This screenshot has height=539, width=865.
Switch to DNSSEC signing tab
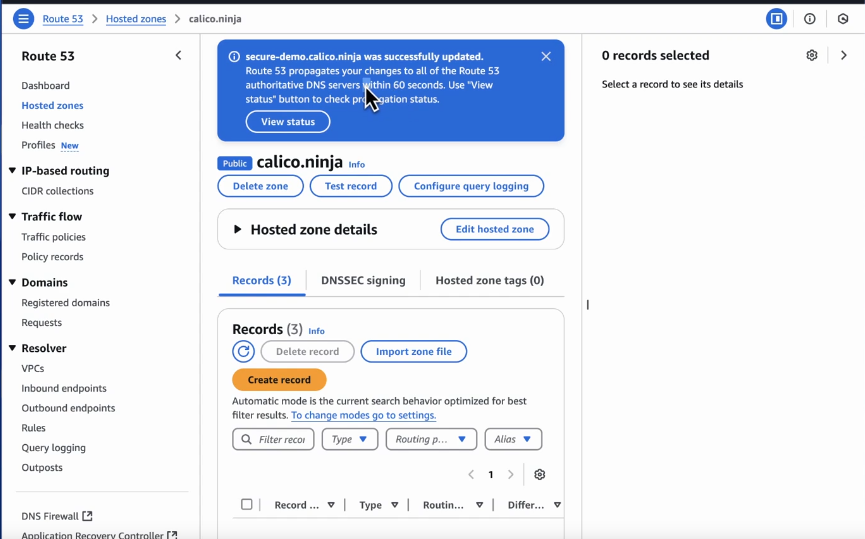click(363, 281)
